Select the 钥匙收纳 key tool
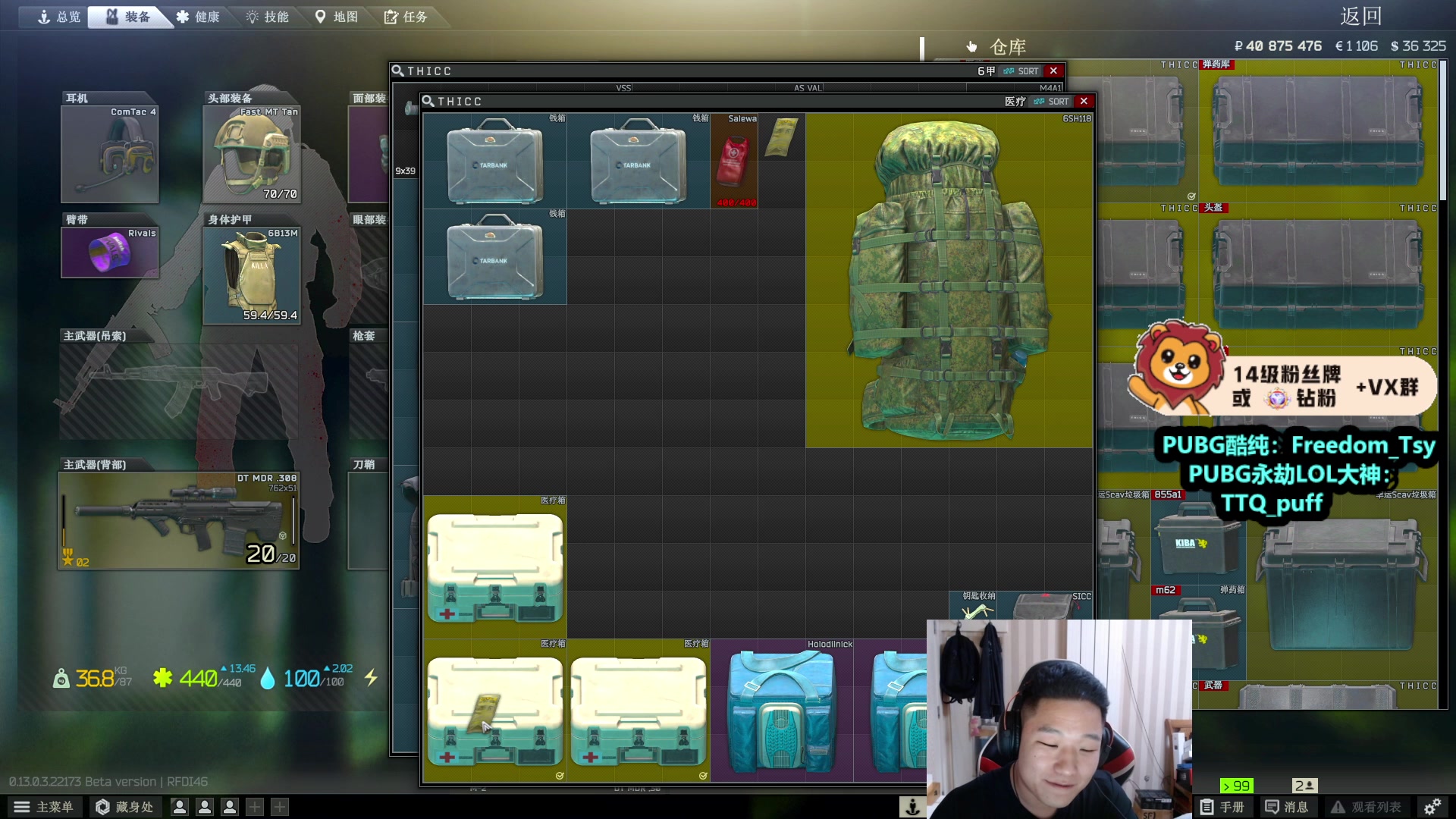This screenshot has width=1456, height=819. pyautogui.click(x=972, y=606)
